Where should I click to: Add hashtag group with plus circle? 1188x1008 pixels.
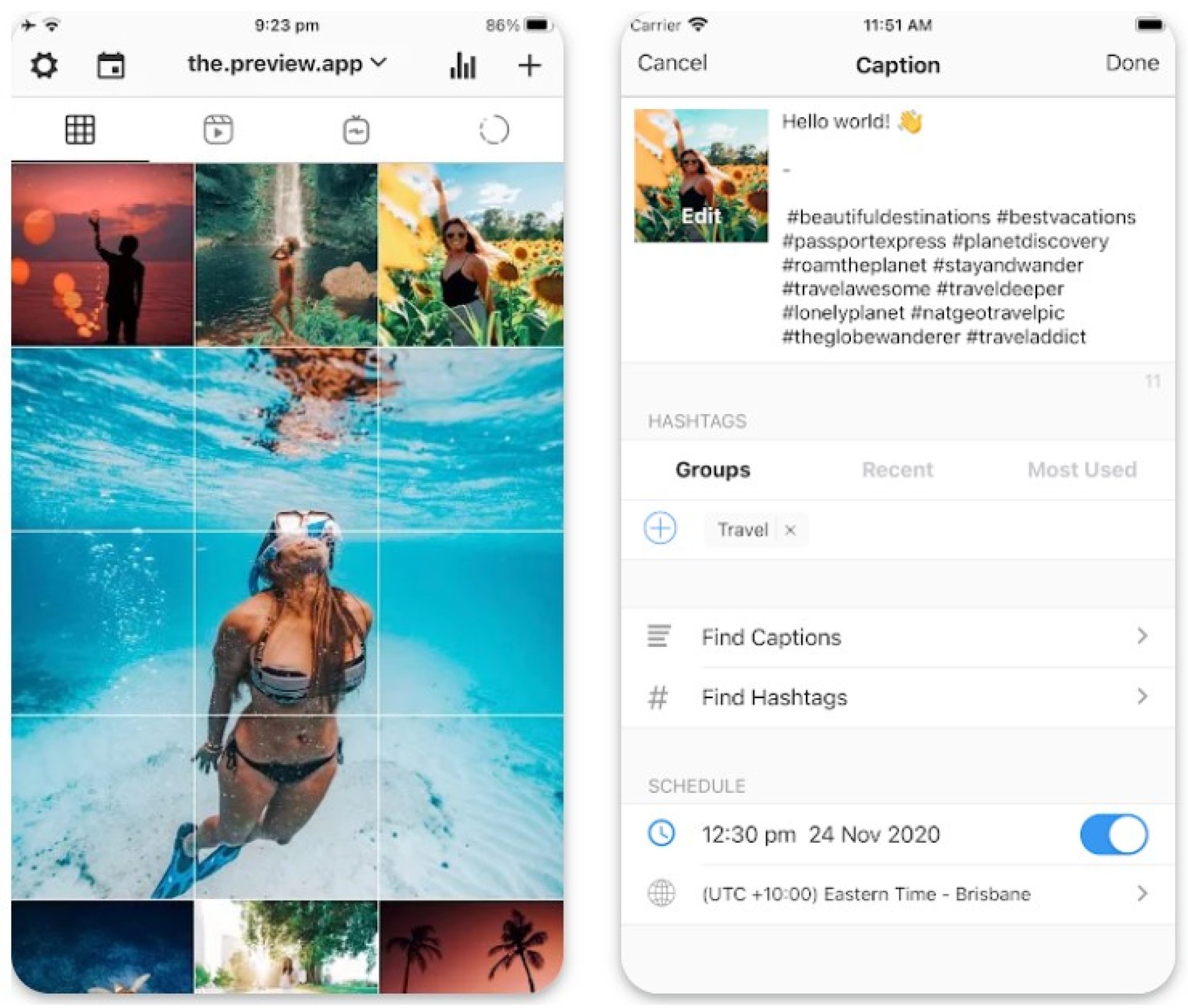coord(660,528)
